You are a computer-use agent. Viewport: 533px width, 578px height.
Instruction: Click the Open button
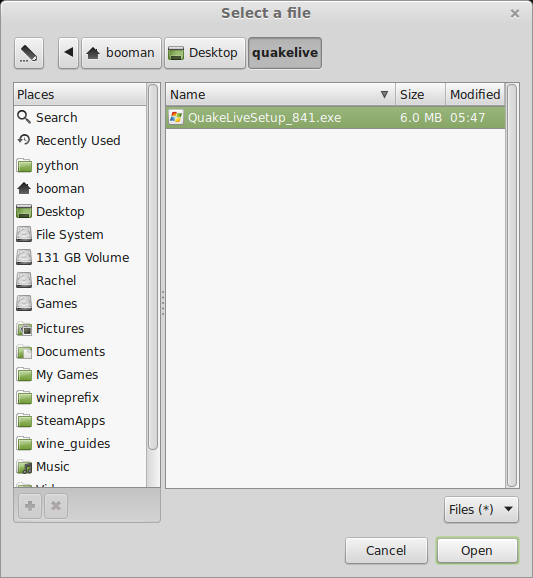[477, 550]
